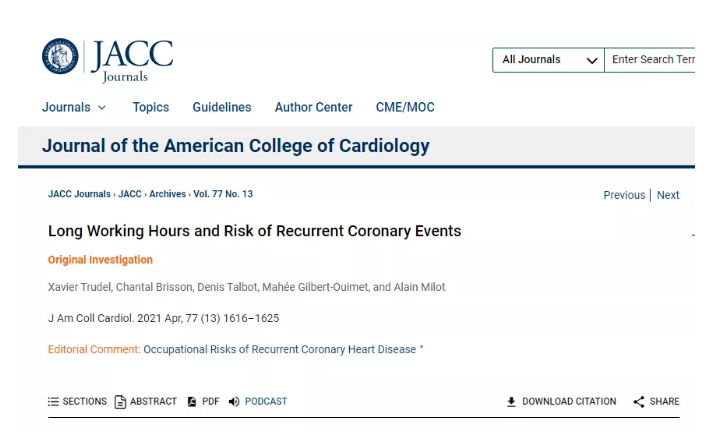Go to the Next article

pos(668,195)
